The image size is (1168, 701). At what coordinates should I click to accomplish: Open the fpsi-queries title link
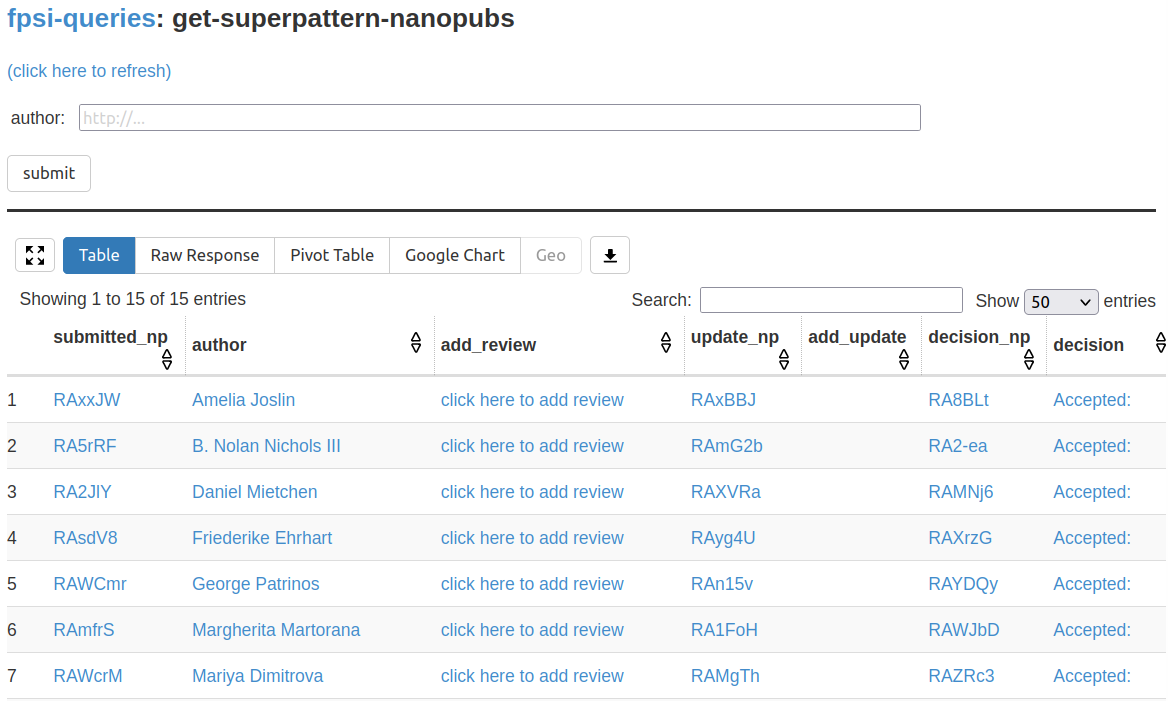tap(81, 18)
